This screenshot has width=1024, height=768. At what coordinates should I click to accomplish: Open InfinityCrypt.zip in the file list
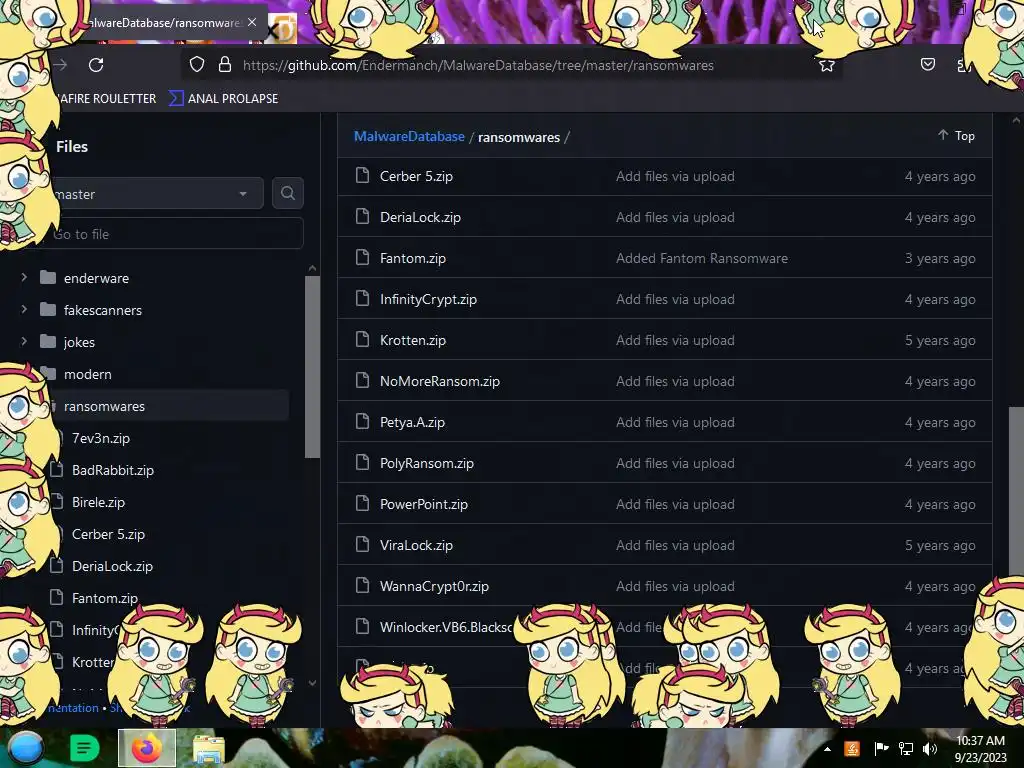point(428,299)
